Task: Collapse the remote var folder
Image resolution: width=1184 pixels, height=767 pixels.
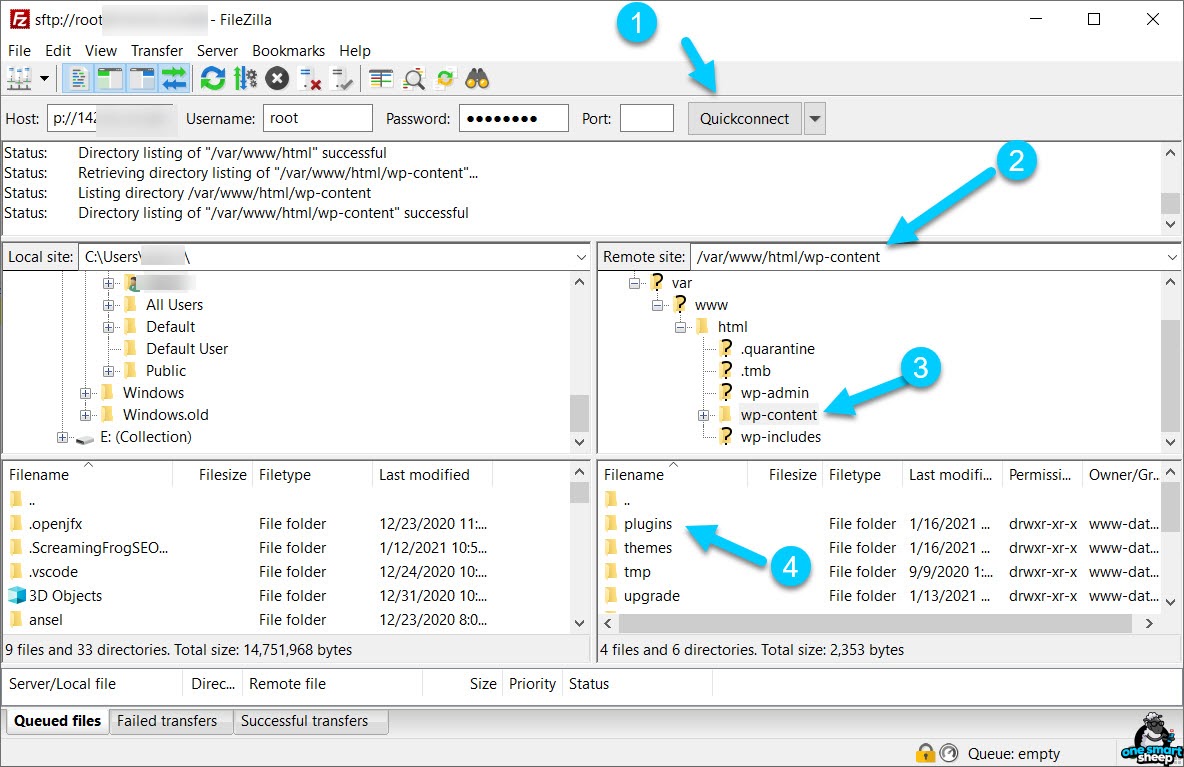Action: [x=634, y=283]
